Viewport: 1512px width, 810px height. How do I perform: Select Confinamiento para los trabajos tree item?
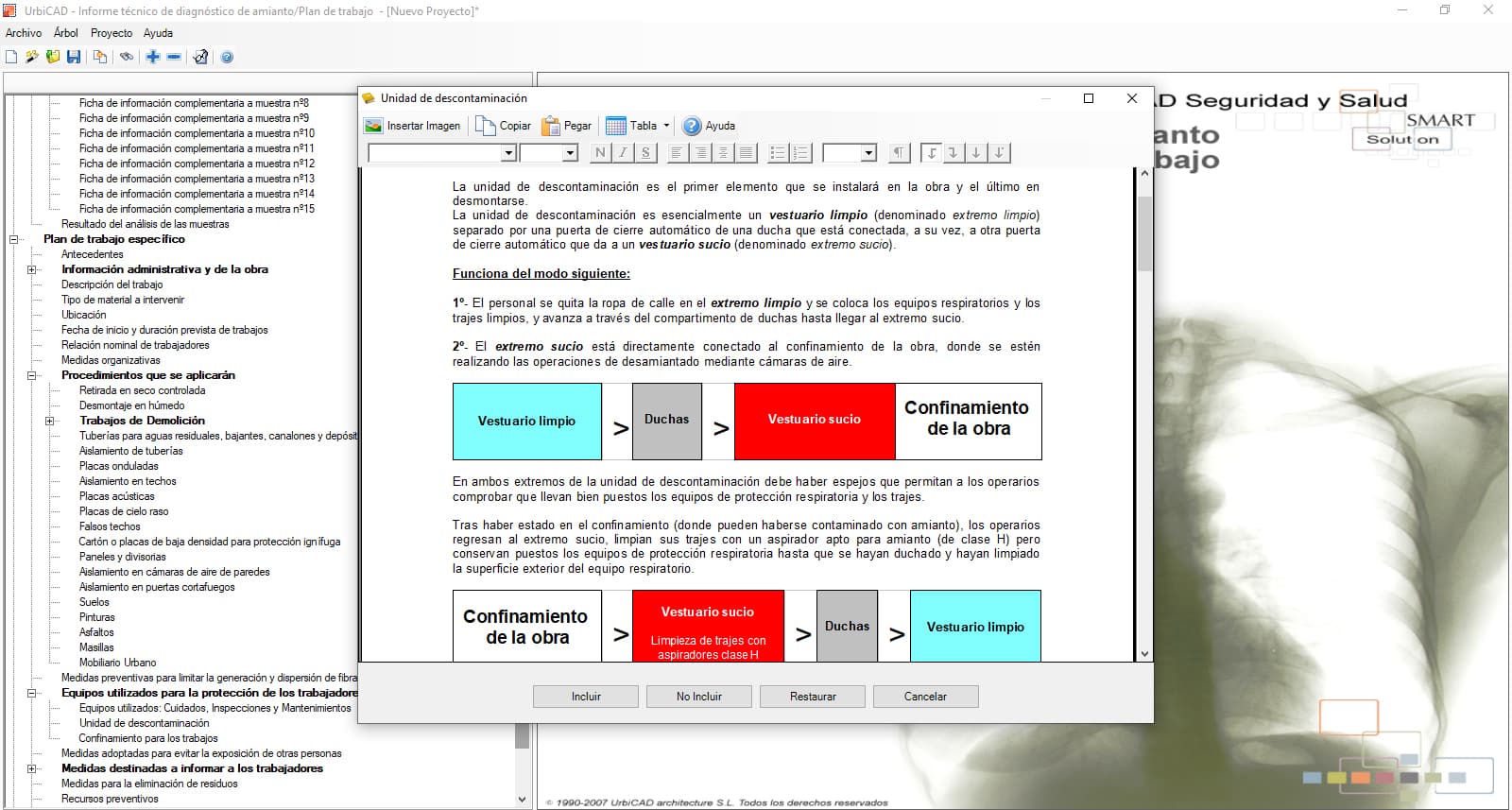(x=148, y=738)
